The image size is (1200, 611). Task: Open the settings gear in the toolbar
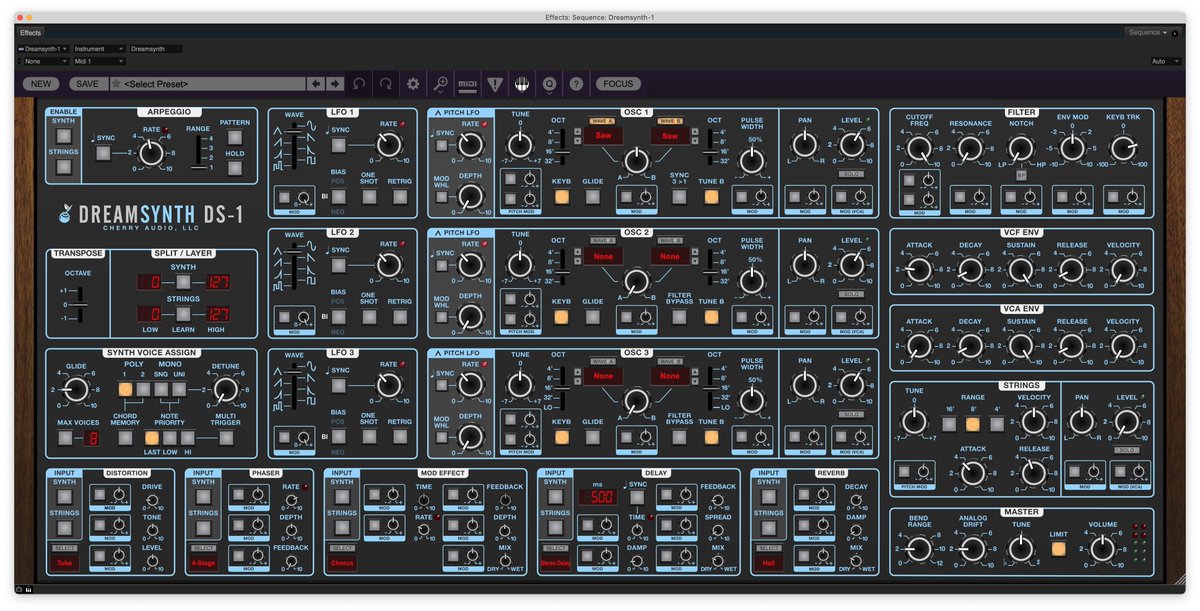(x=413, y=84)
